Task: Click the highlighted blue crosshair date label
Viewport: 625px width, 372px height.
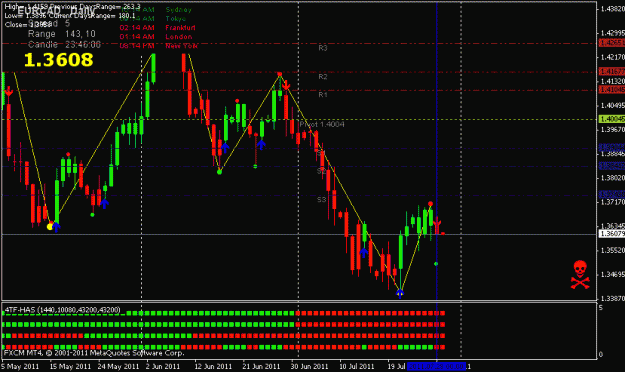Action: (x=436, y=366)
